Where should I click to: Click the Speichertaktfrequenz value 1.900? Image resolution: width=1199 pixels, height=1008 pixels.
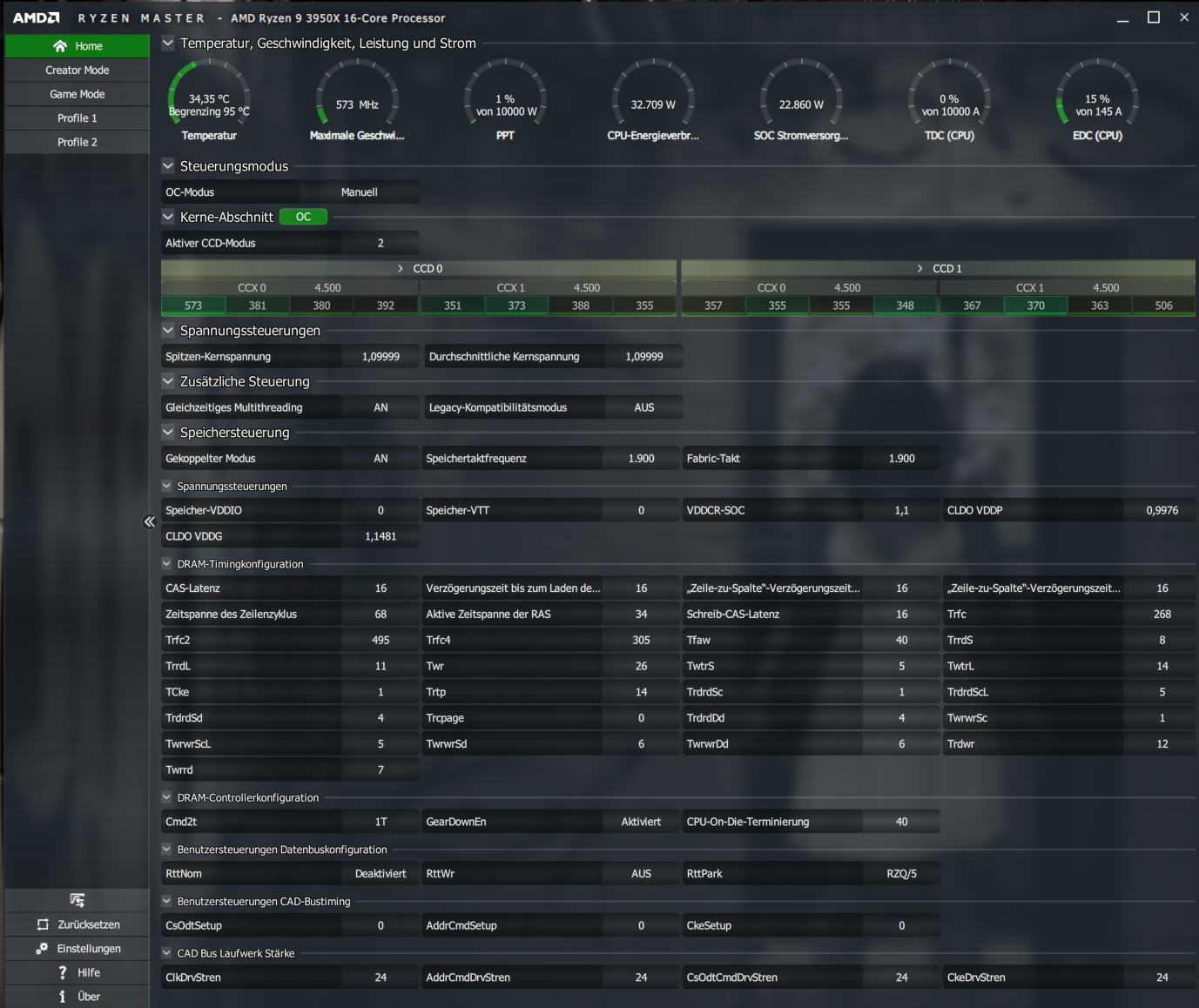(x=641, y=459)
